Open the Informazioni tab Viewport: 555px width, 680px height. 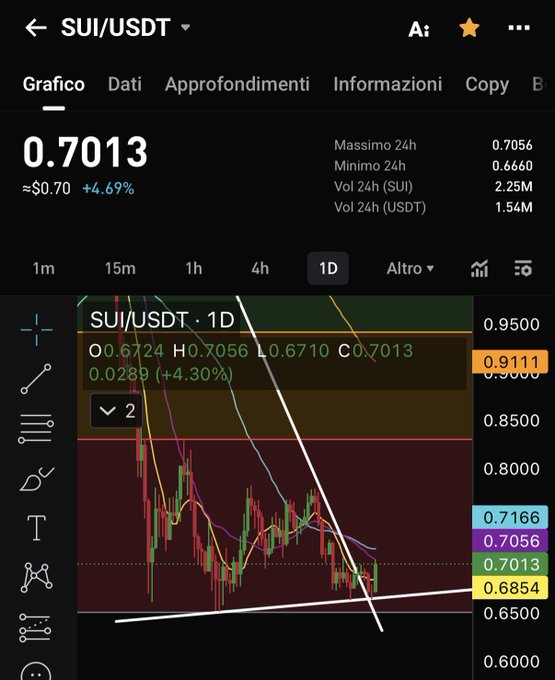point(388,84)
